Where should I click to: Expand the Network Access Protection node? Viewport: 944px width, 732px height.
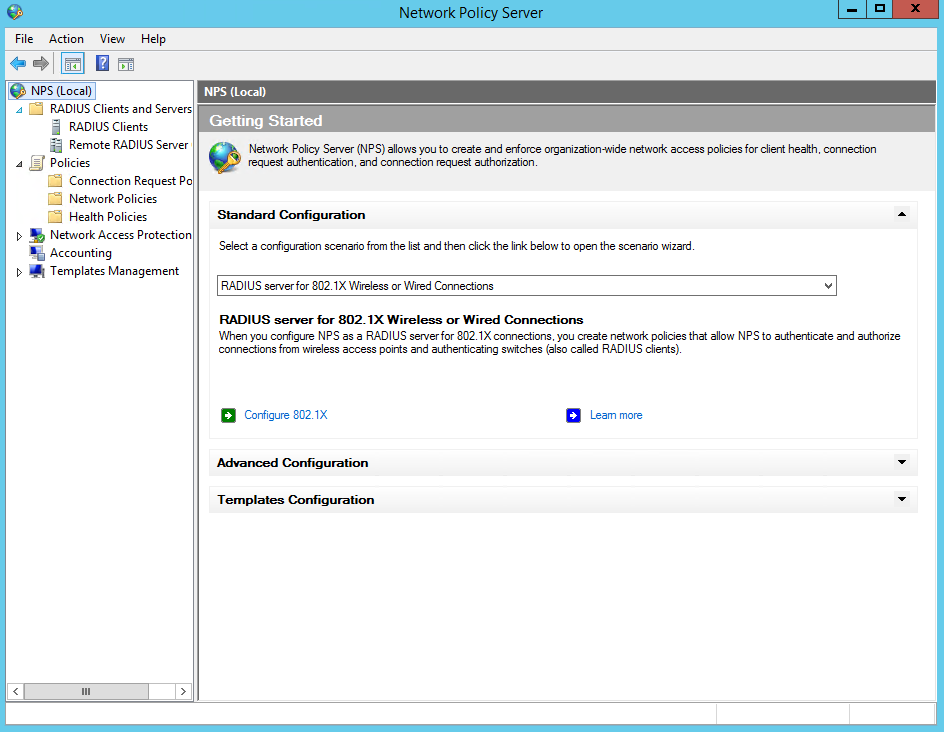19,236
